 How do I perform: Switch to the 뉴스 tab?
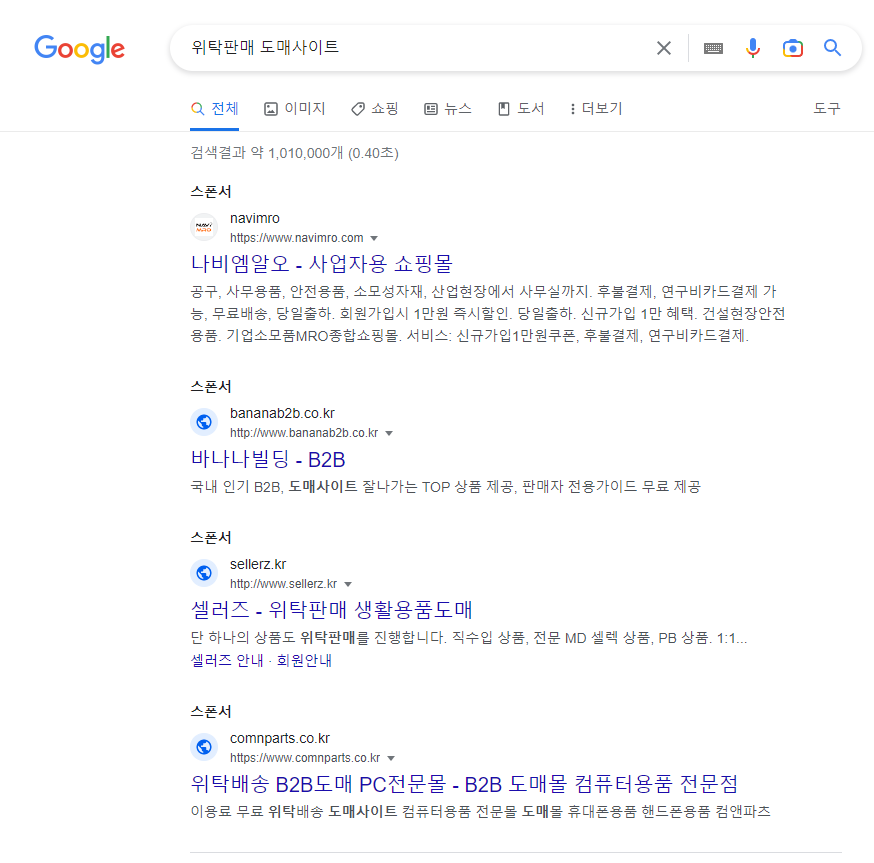click(x=448, y=109)
